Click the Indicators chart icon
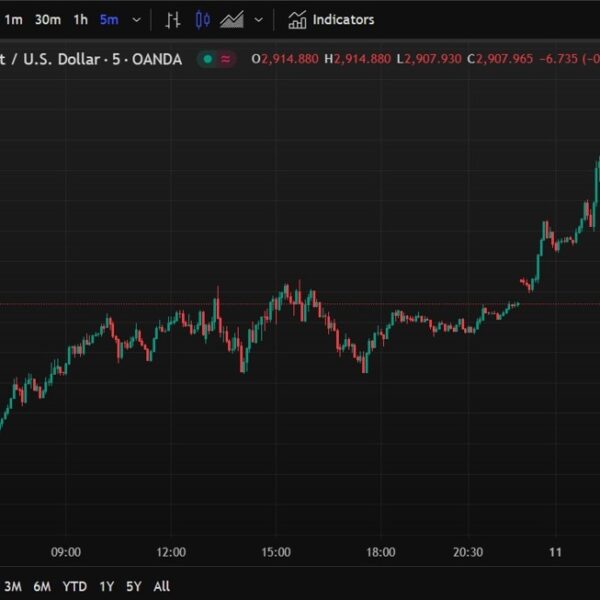Image resolution: width=600 pixels, height=600 pixels. click(297, 20)
